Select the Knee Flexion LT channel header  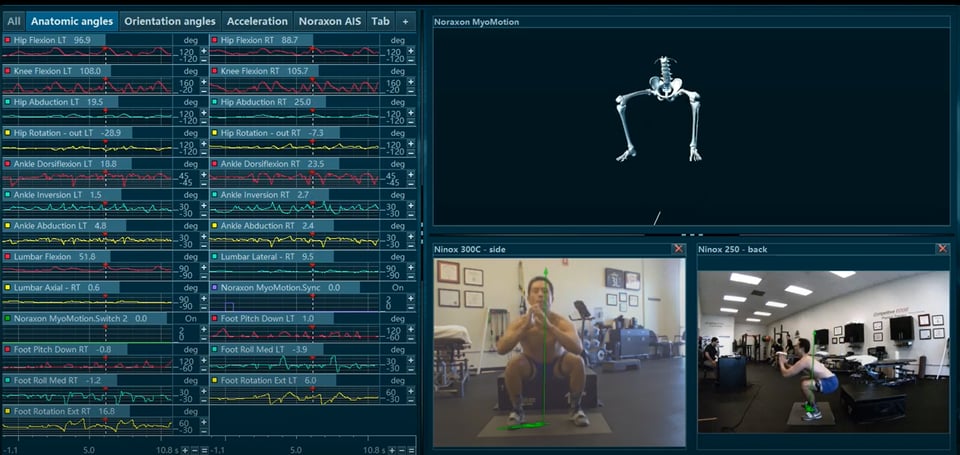56,71
